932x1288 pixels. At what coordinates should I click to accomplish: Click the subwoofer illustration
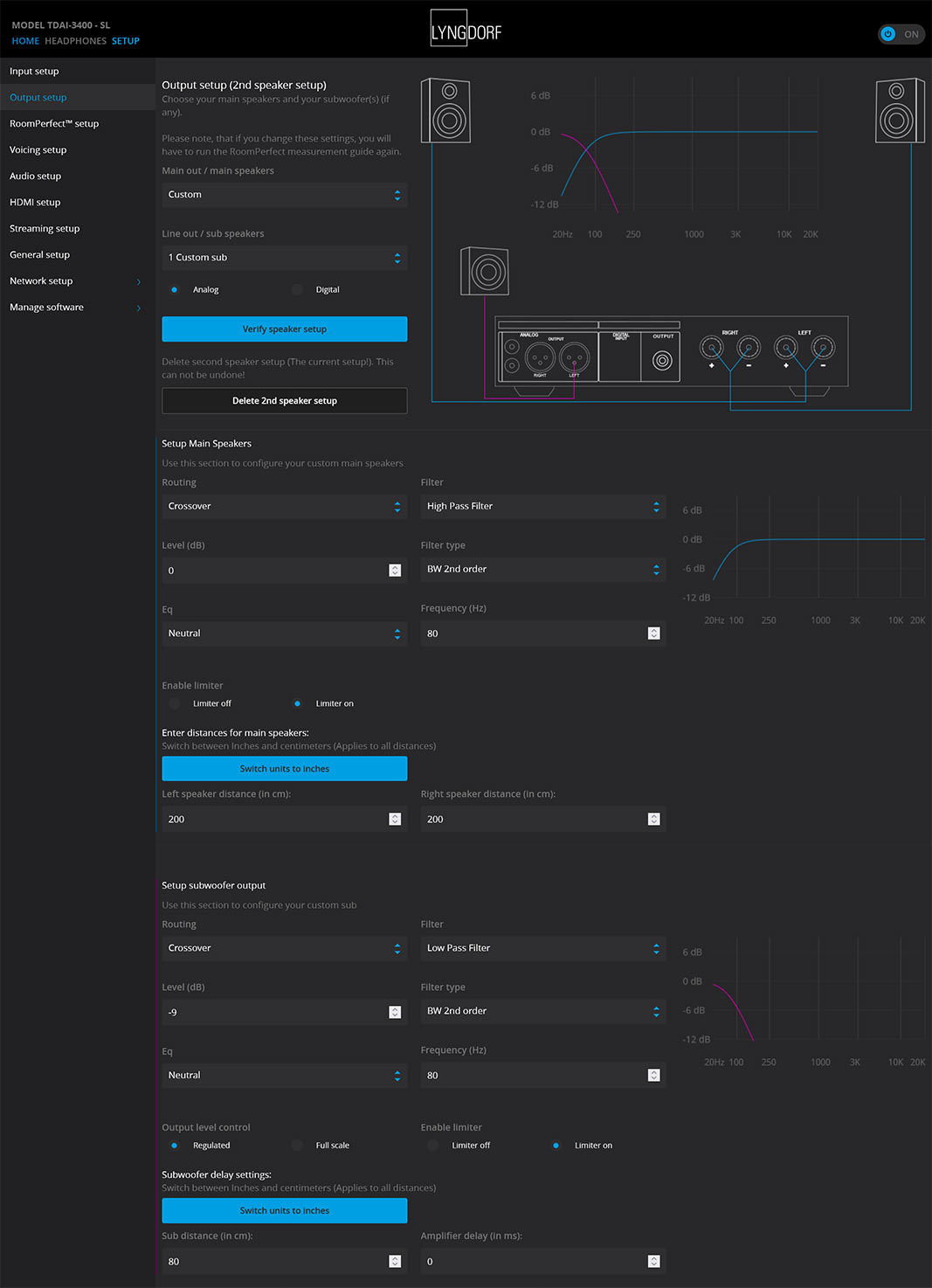click(485, 271)
